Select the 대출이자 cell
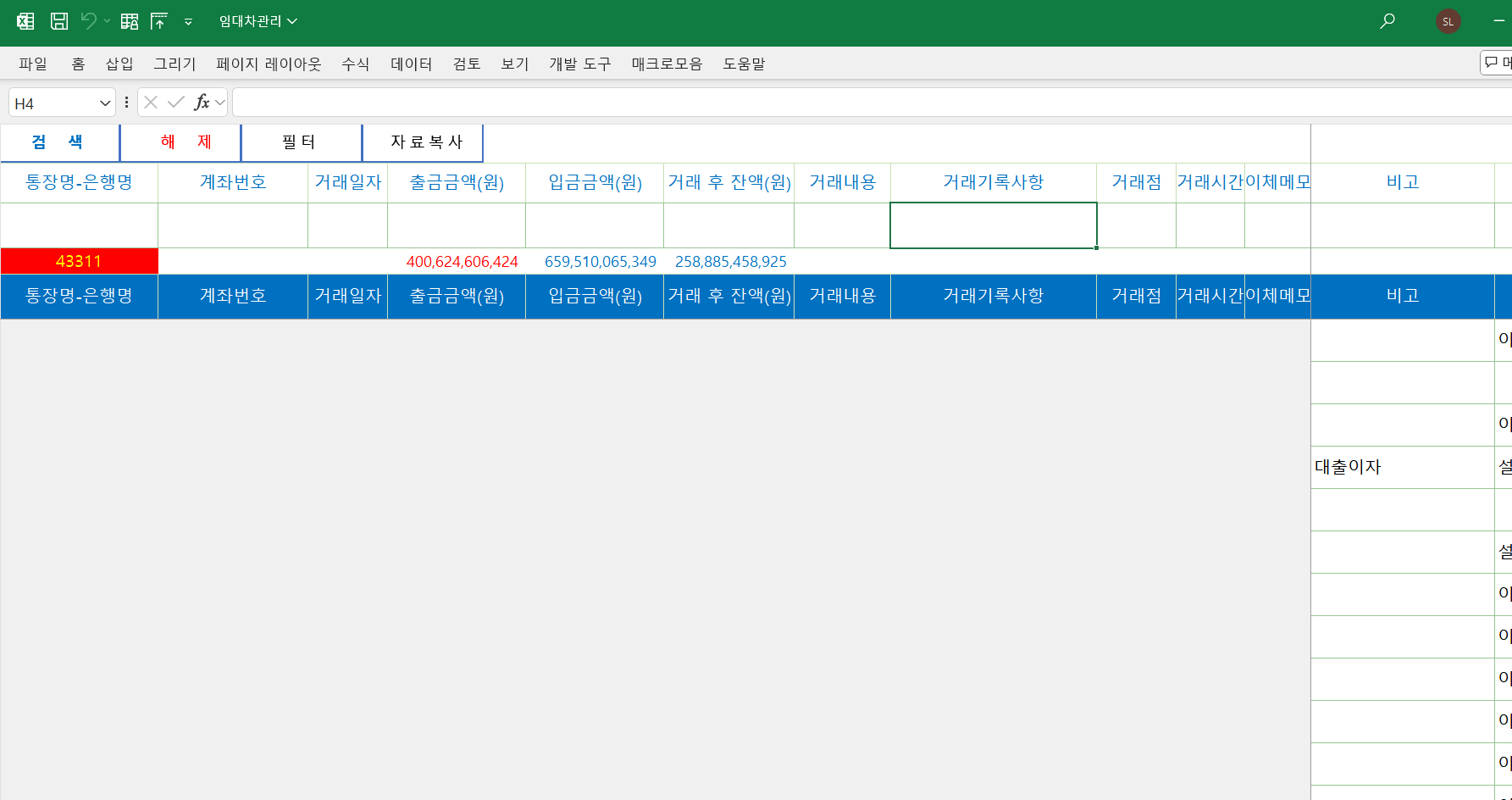The width and height of the screenshot is (1512, 800). pyautogui.click(x=1403, y=467)
